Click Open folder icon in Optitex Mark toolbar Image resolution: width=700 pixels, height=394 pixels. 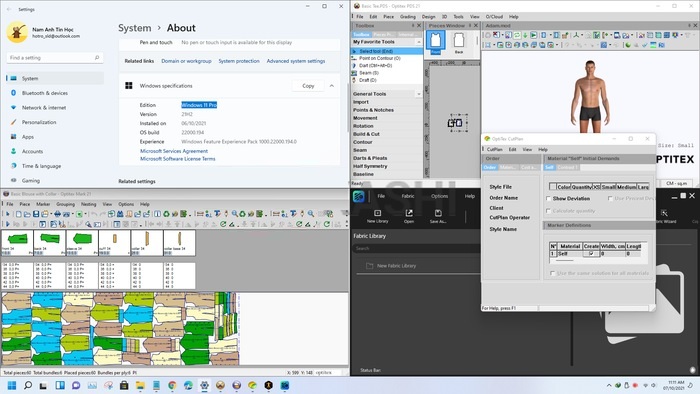coord(27,214)
